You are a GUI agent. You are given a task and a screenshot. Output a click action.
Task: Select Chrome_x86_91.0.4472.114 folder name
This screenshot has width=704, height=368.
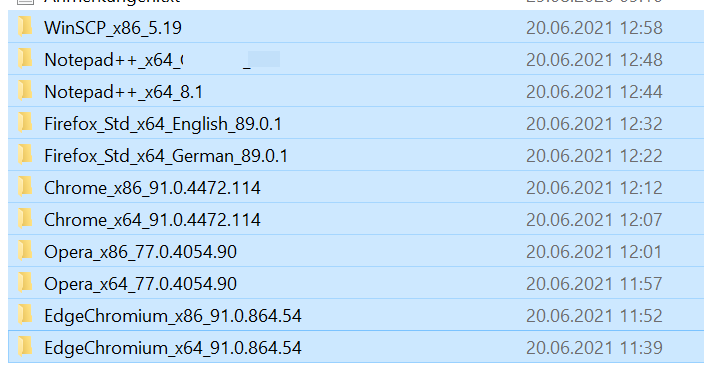click(x=152, y=188)
